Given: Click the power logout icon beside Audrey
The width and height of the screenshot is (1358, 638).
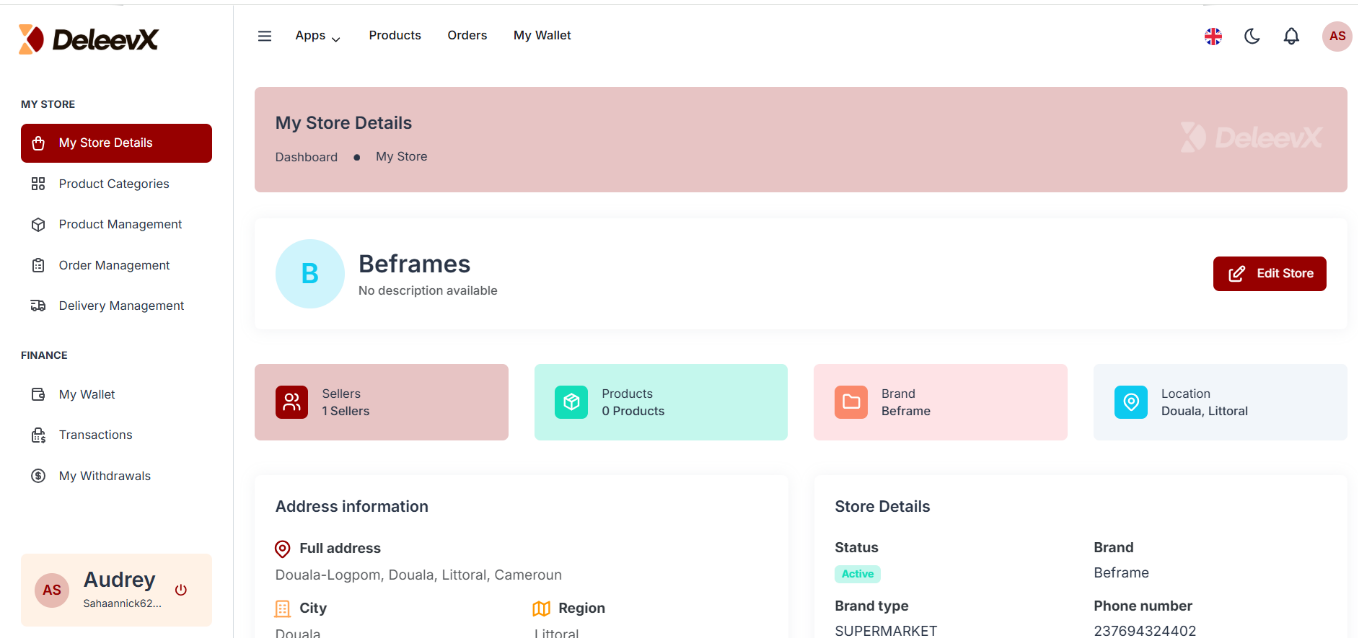Looking at the screenshot, I should click(x=181, y=590).
